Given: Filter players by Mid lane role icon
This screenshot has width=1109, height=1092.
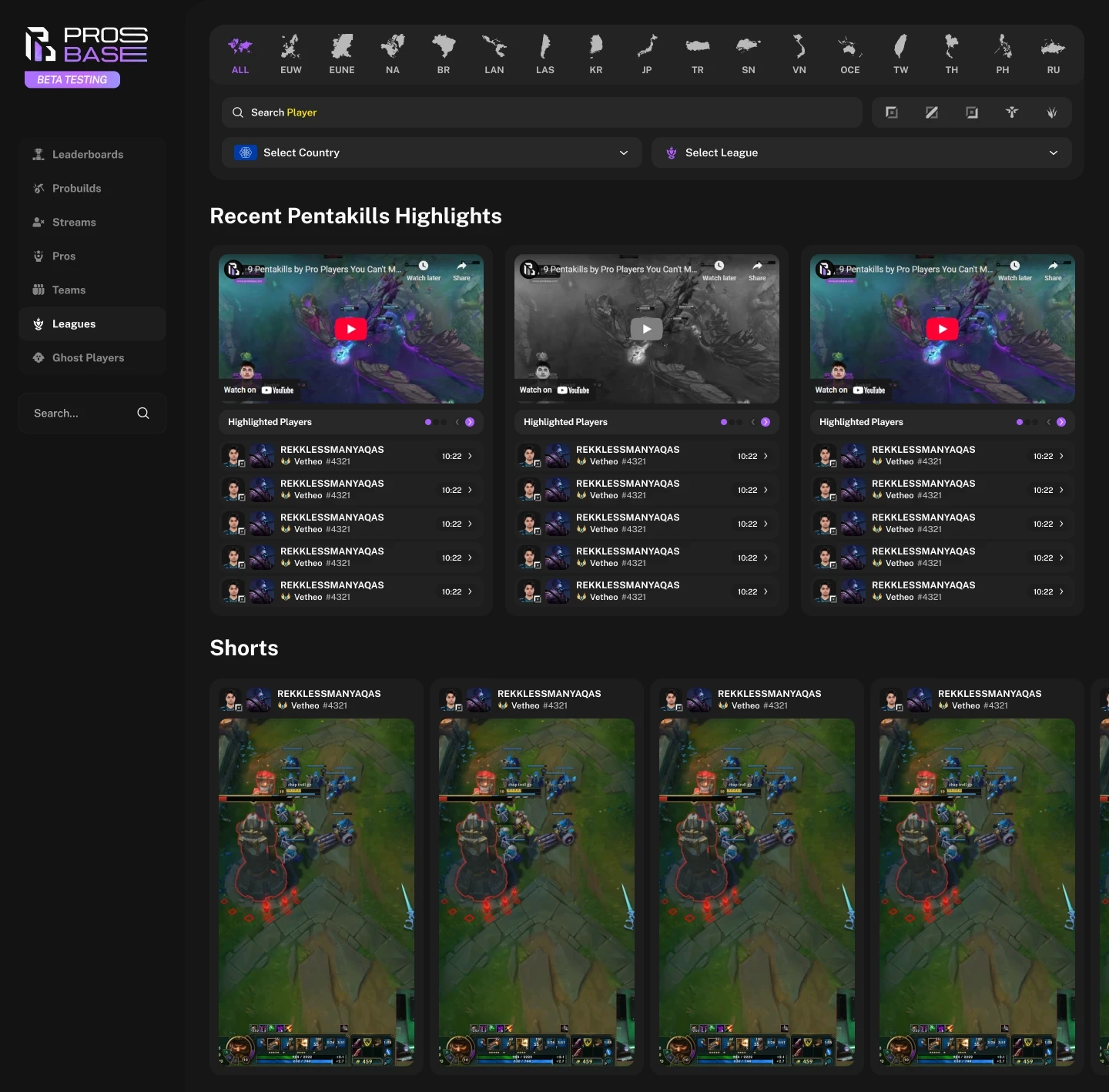Looking at the screenshot, I should tap(932, 112).
